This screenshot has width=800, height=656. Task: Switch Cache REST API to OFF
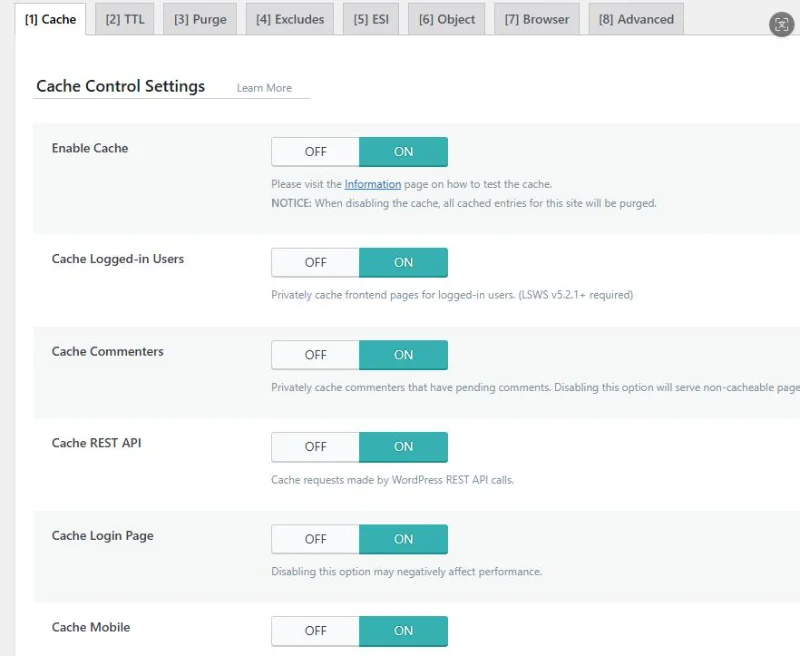315,447
